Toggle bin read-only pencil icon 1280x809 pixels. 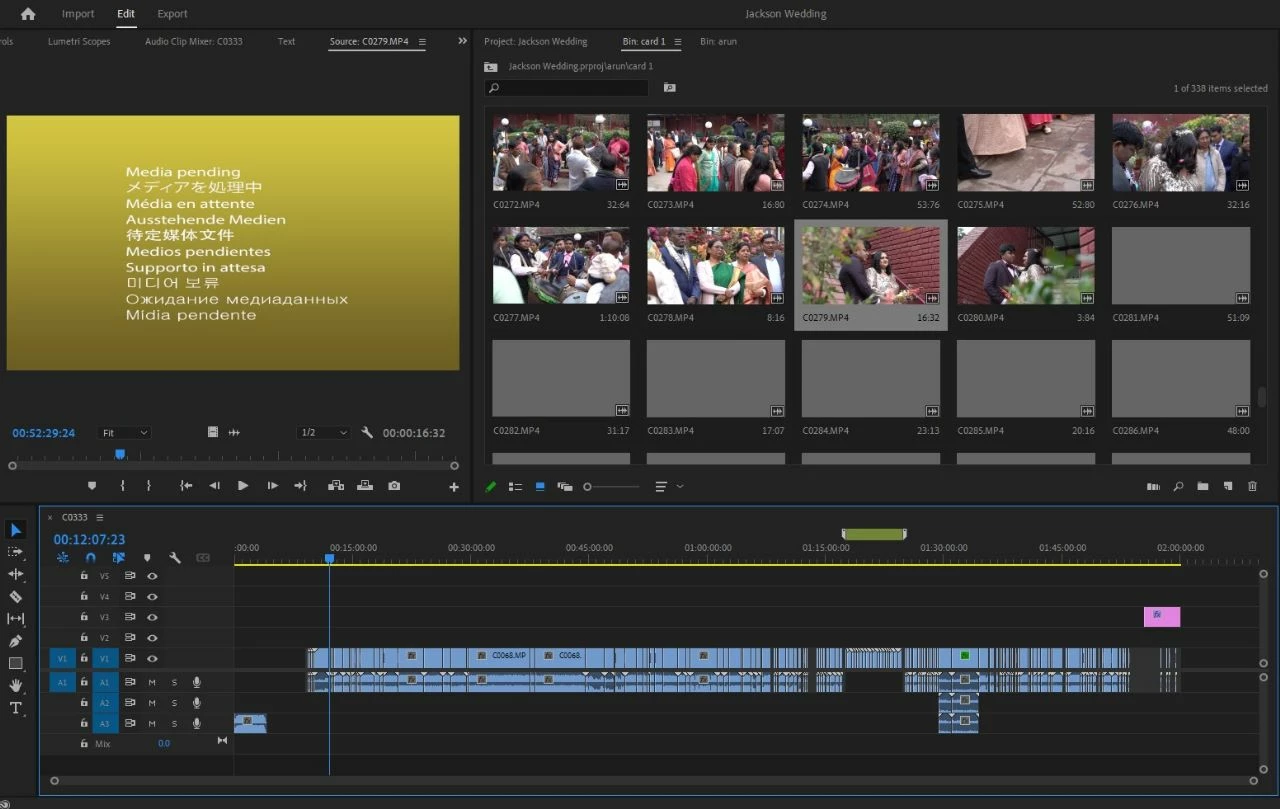point(490,487)
